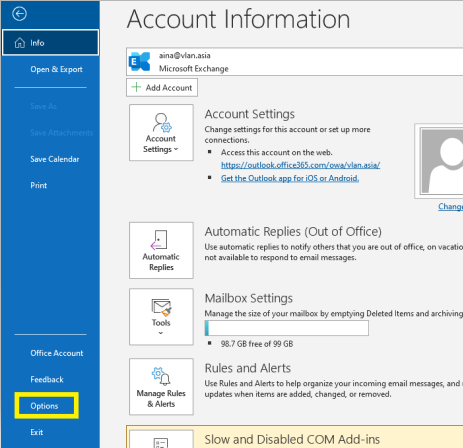Screen dimensions: 463x448
Task: Open Automatic Replies door icon button
Action: coord(159,239)
